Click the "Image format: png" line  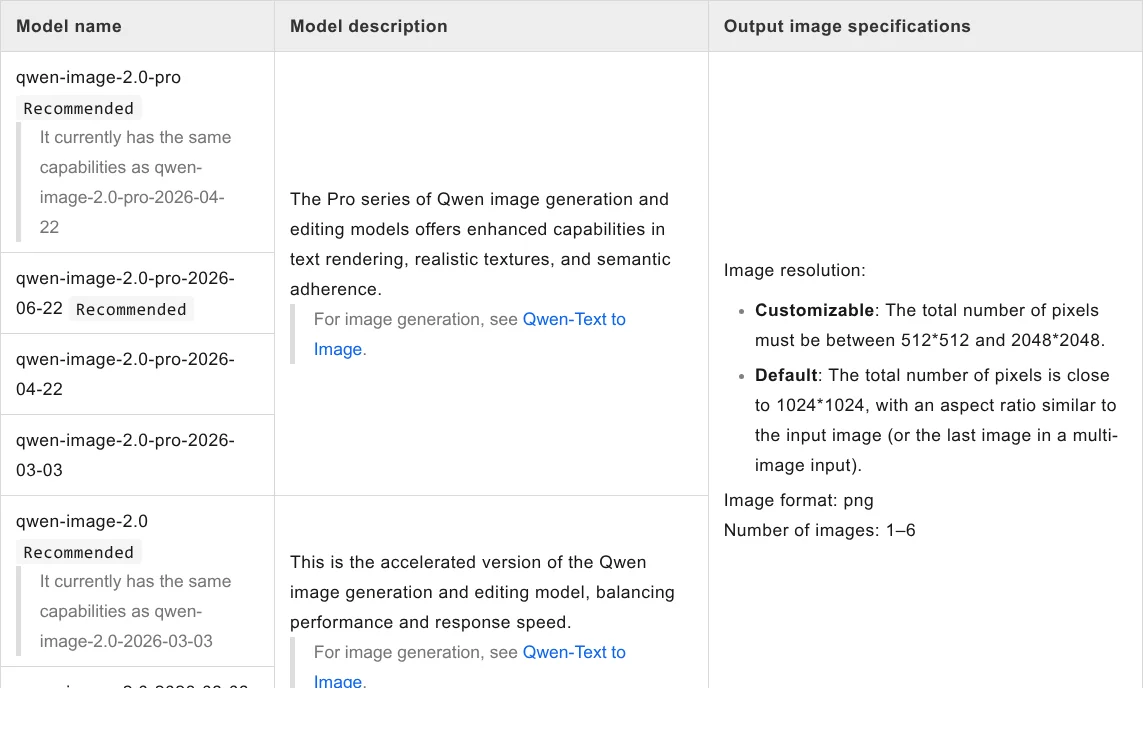tap(799, 500)
